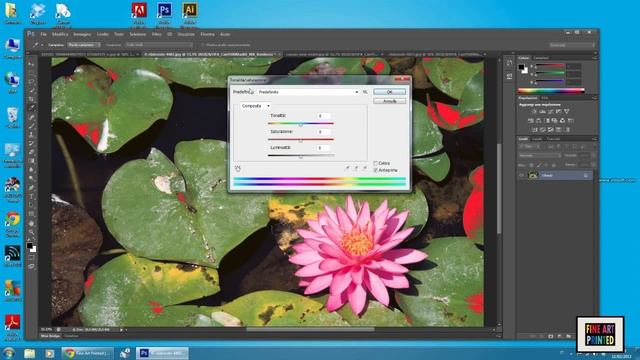The width and height of the screenshot is (640, 360).
Task: Click the Photoshop taskbar button
Action: click(x=162, y=353)
